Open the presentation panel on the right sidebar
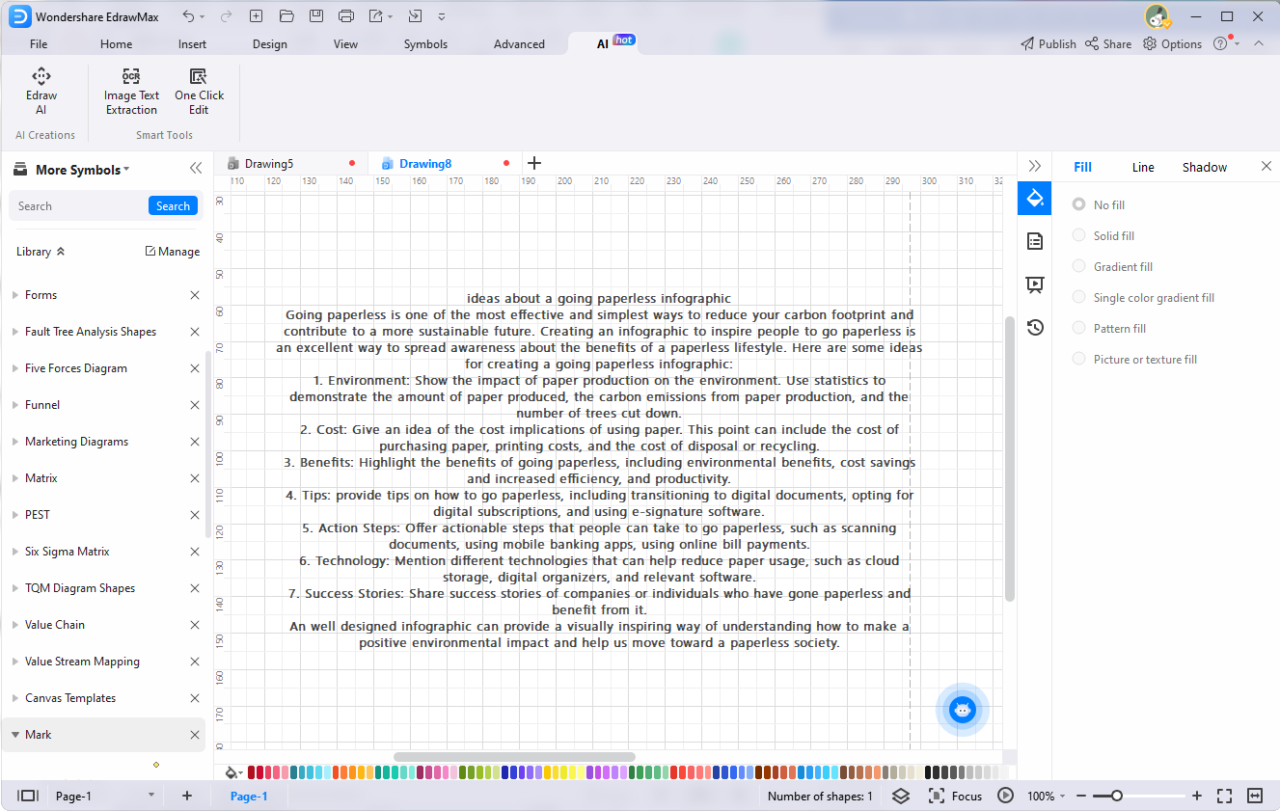The width and height of the screenshot is (1280, 811). (1034, 284)
